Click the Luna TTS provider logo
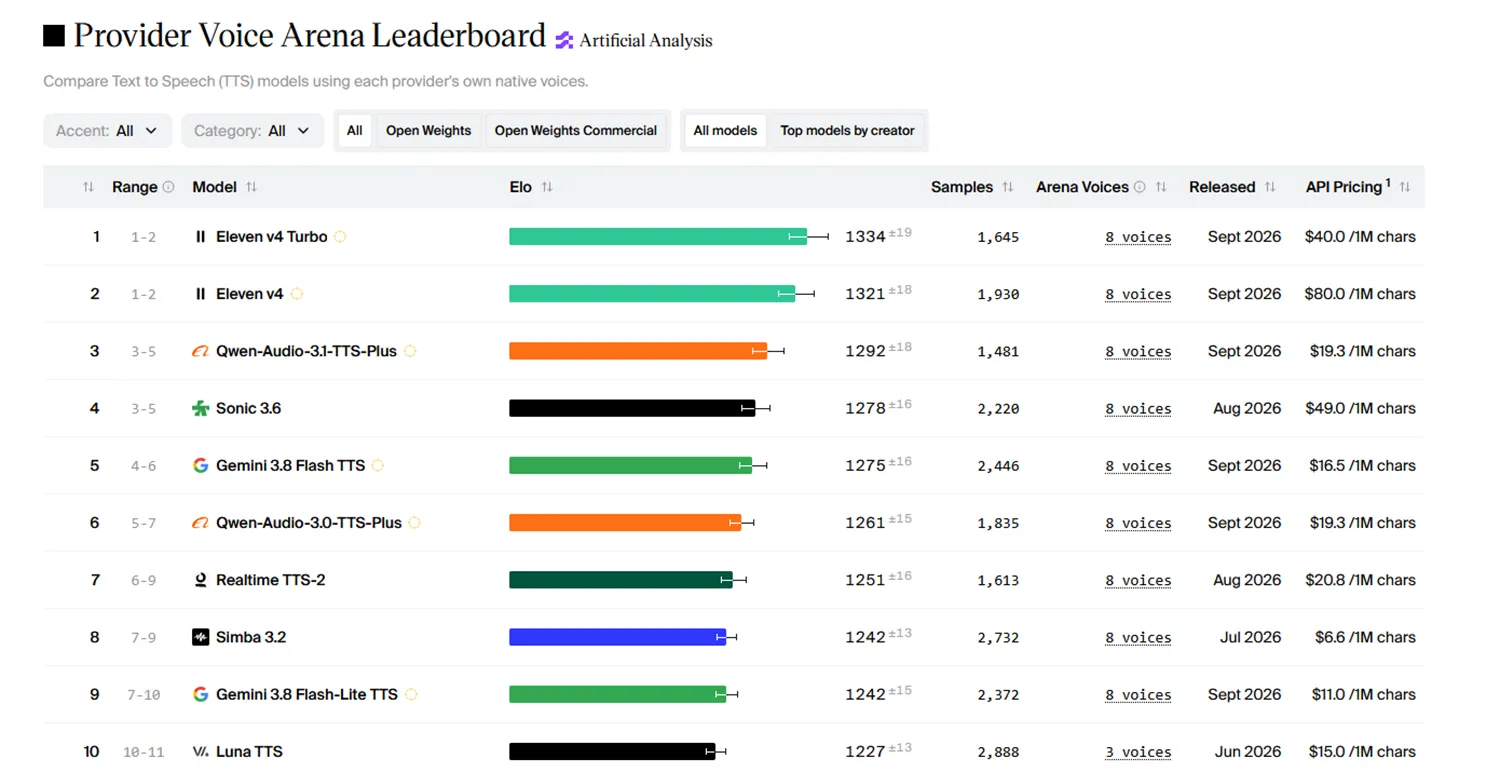Image resolution: width=1500 pixels, height=772 pixels. pyautogui.click(x=200, y=752)
